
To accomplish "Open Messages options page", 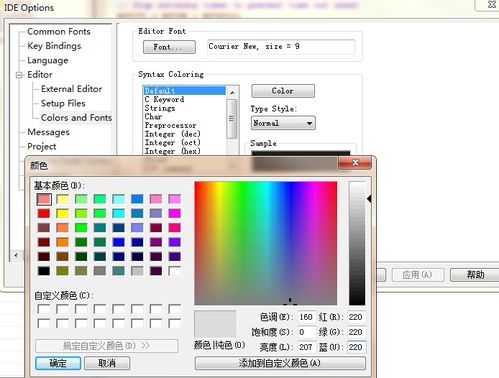I will pos(48,132).
